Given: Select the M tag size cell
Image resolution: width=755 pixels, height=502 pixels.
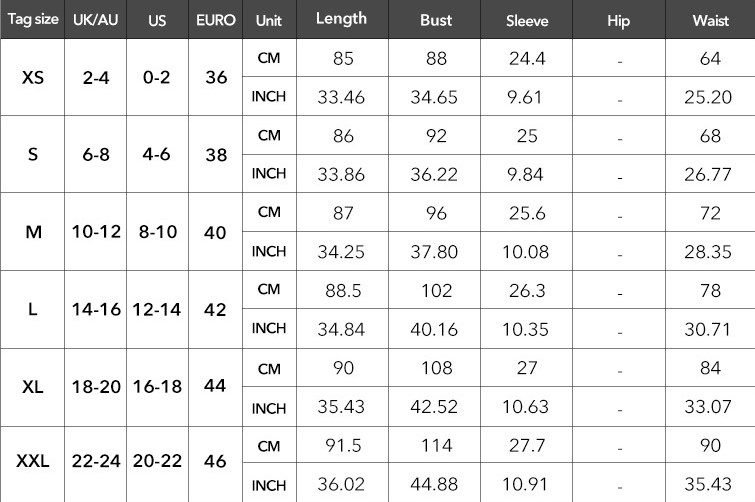Looking at the screenshot, I should 33,232.
